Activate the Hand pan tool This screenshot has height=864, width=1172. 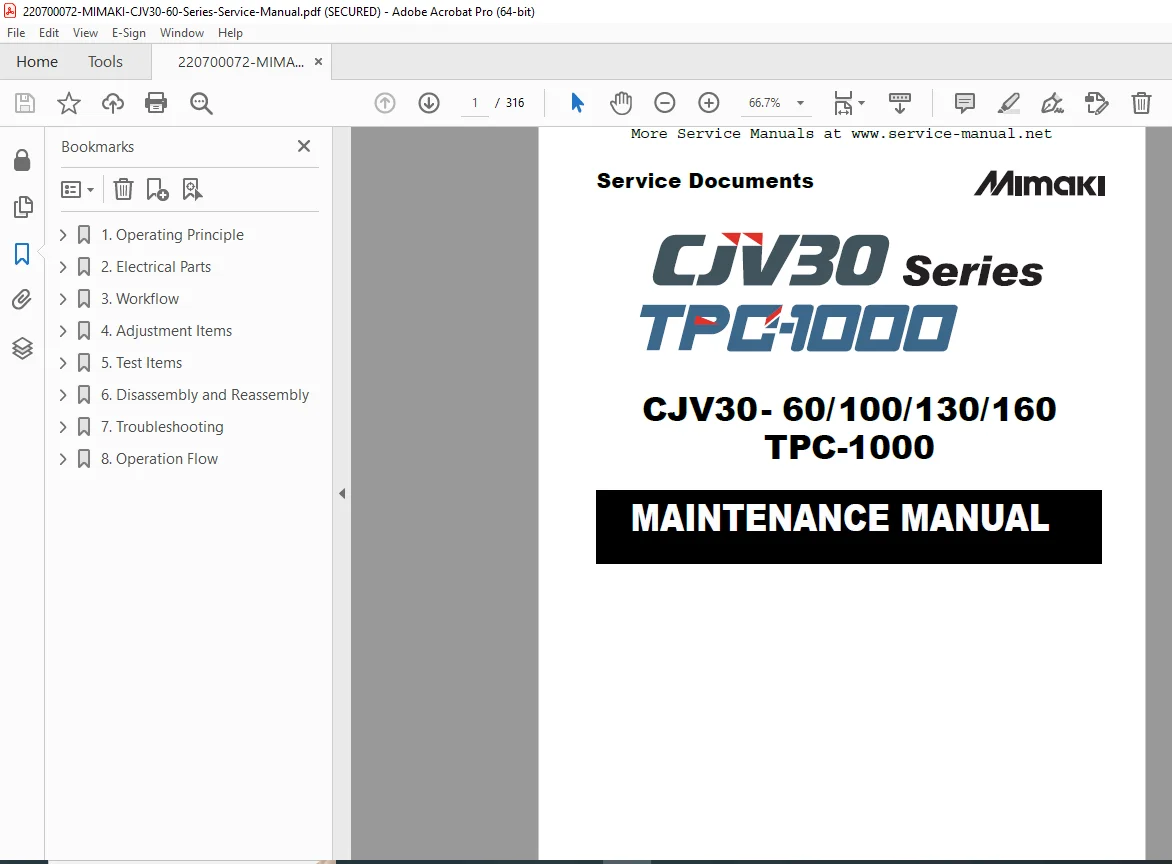620,103
